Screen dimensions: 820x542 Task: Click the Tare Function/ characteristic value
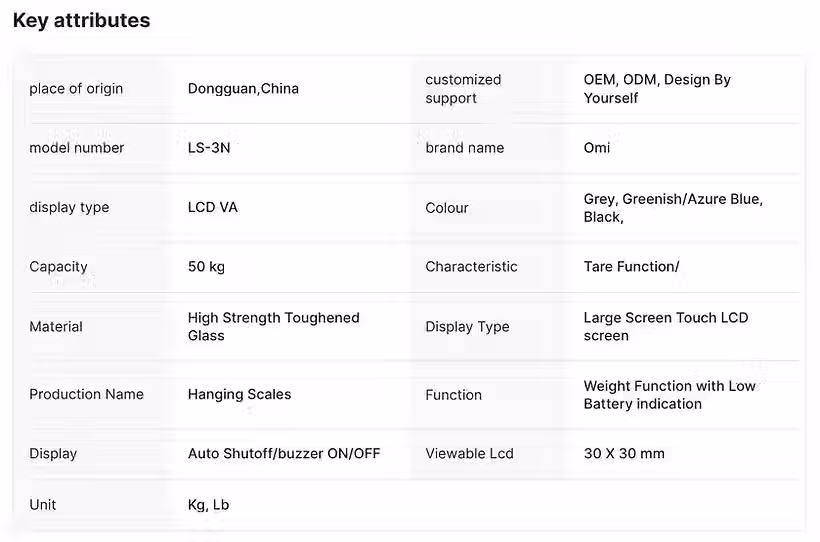coord(631,267)
